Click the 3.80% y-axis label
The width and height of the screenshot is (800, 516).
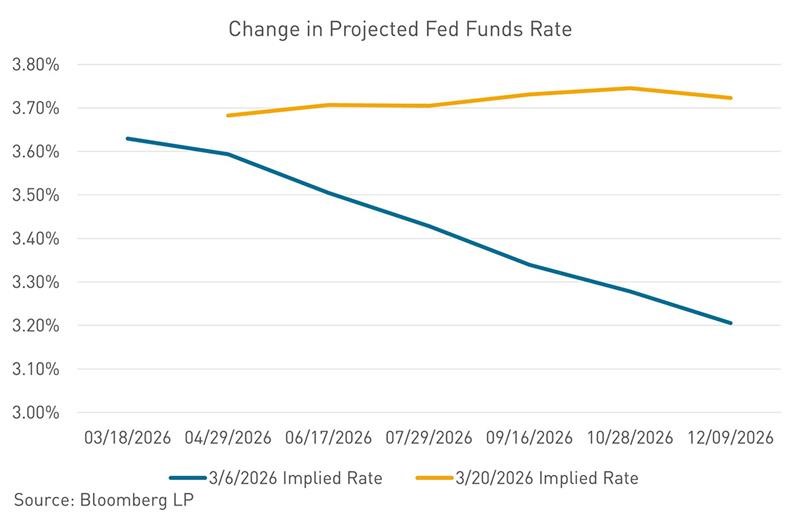tap(35, 65)
